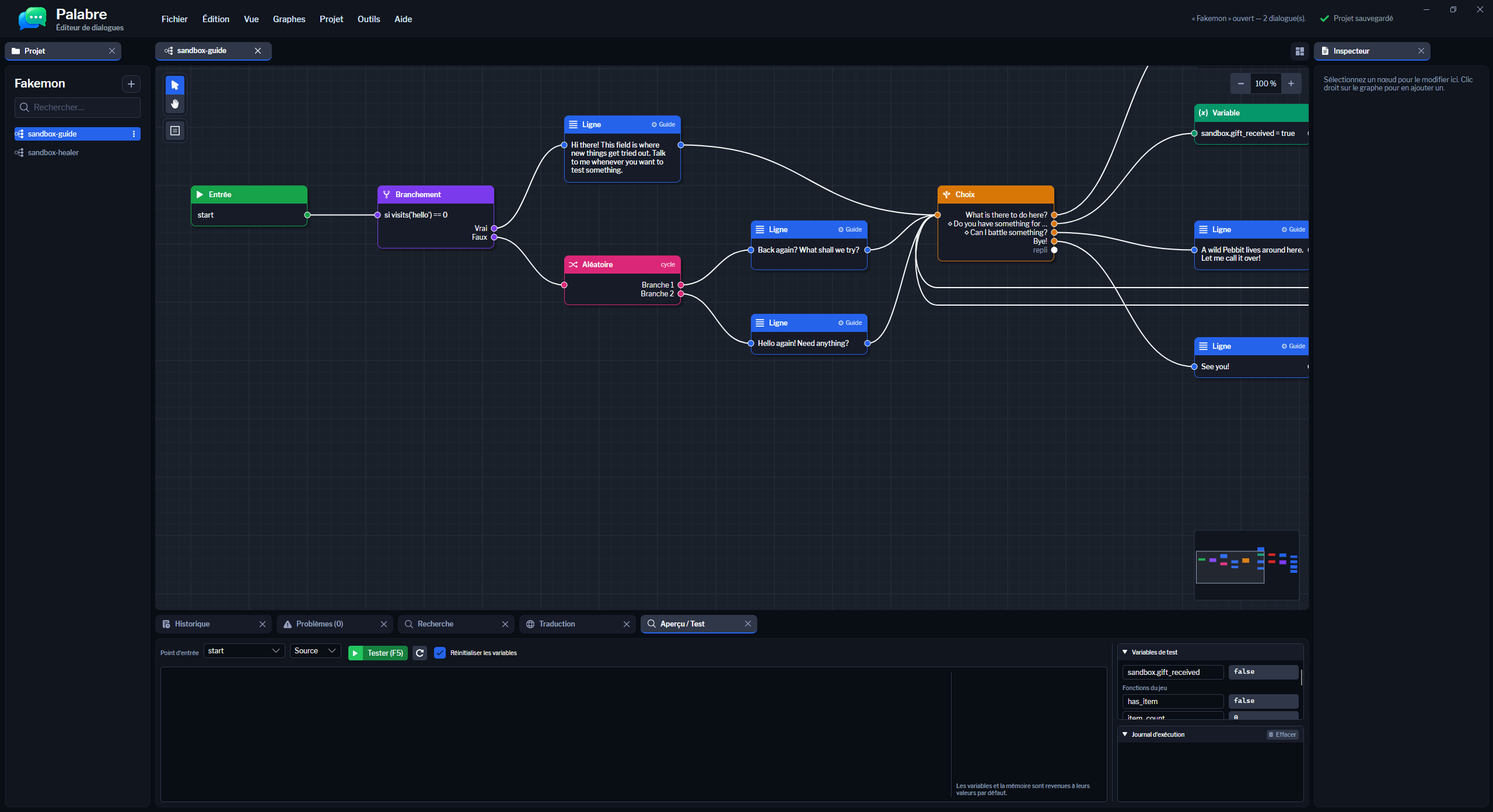
Task: Click the Tester (F5) button
Action: [x=377, y=653]
